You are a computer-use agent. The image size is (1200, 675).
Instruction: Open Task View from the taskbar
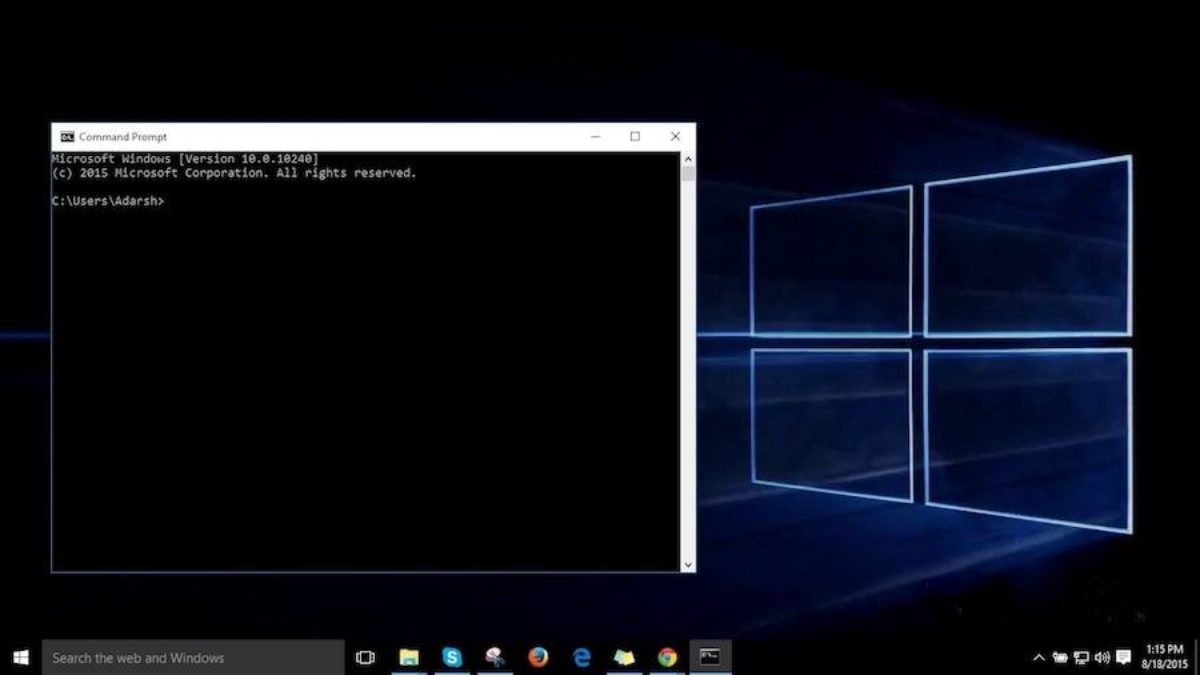(365, 657)
